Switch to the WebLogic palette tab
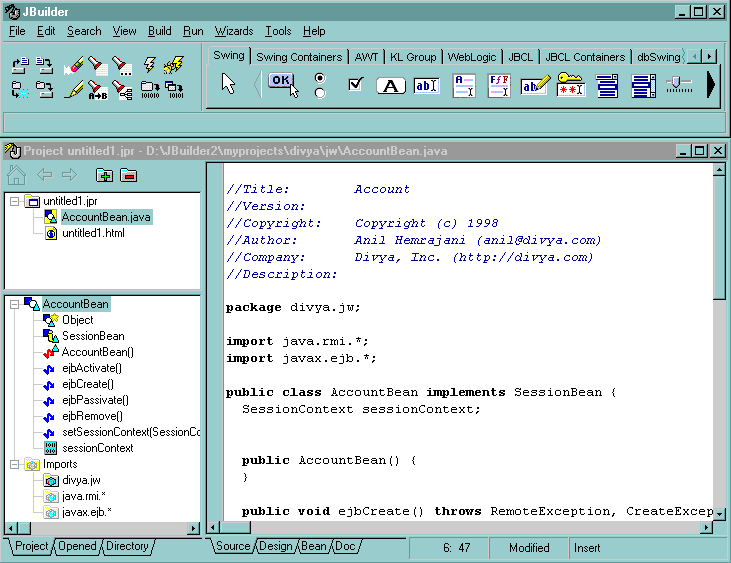Screen dimensions: 731x563 coord(472,57)
